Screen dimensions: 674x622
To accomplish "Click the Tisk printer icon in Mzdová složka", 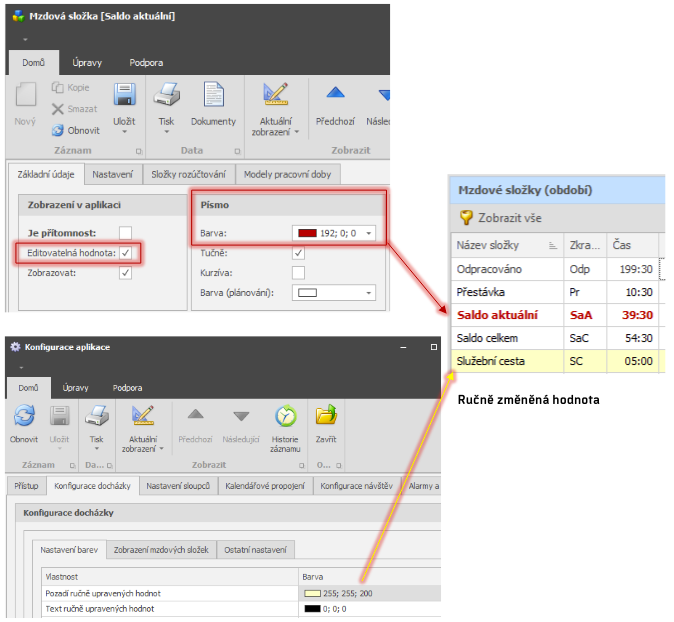I will point(166,95).
